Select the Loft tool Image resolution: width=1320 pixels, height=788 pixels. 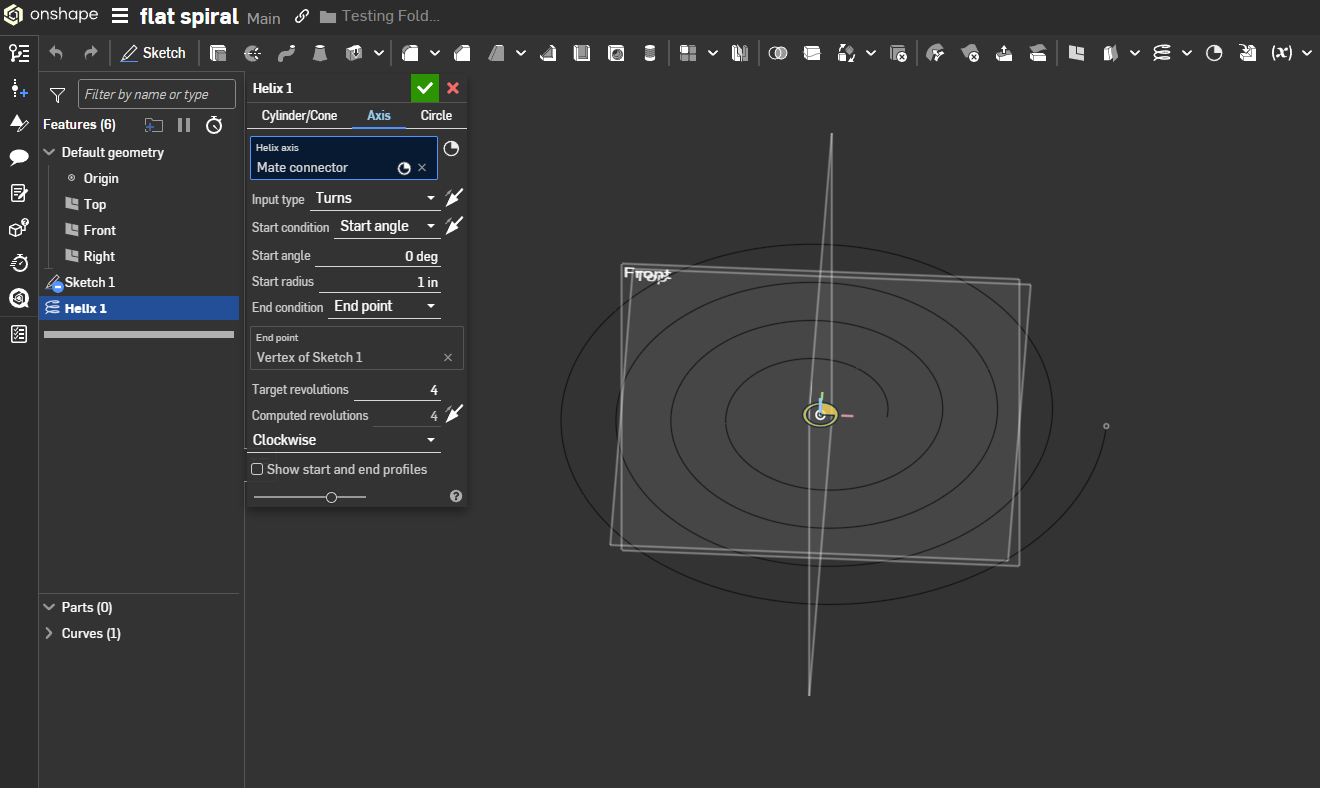[320, 53]
